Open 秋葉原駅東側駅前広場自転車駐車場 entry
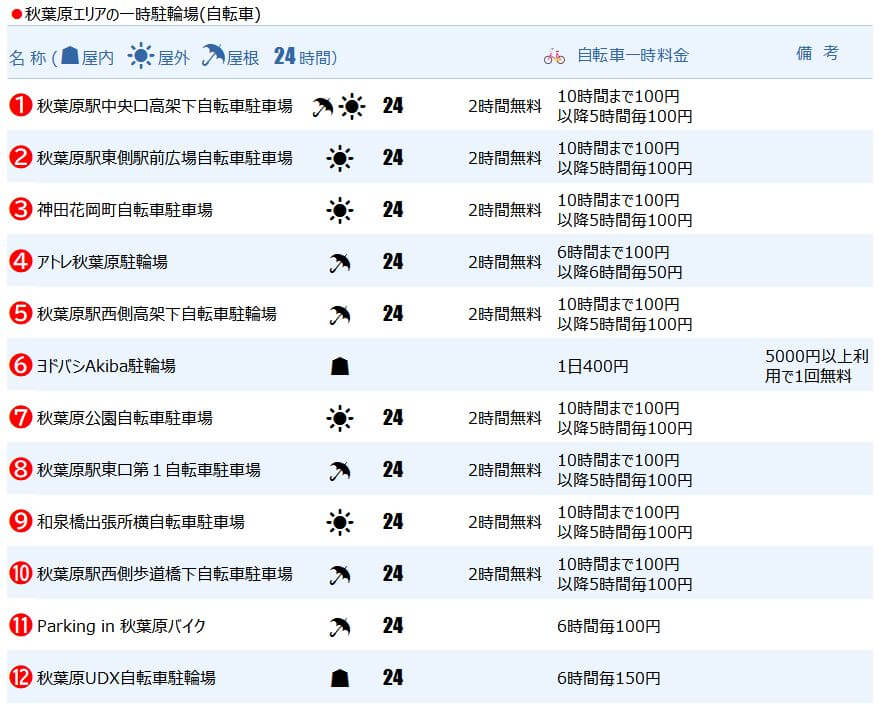This screenshot has height=710, width=879. 164,158
